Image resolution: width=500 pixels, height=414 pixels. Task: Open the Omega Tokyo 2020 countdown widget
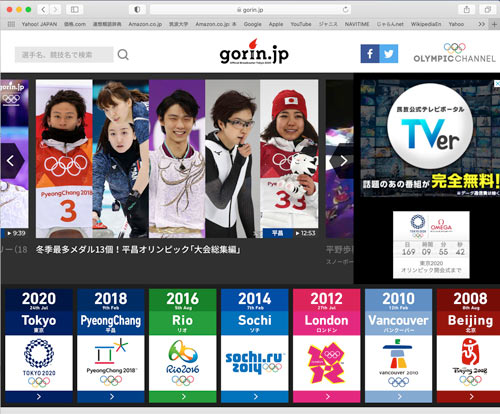(431, 245)
